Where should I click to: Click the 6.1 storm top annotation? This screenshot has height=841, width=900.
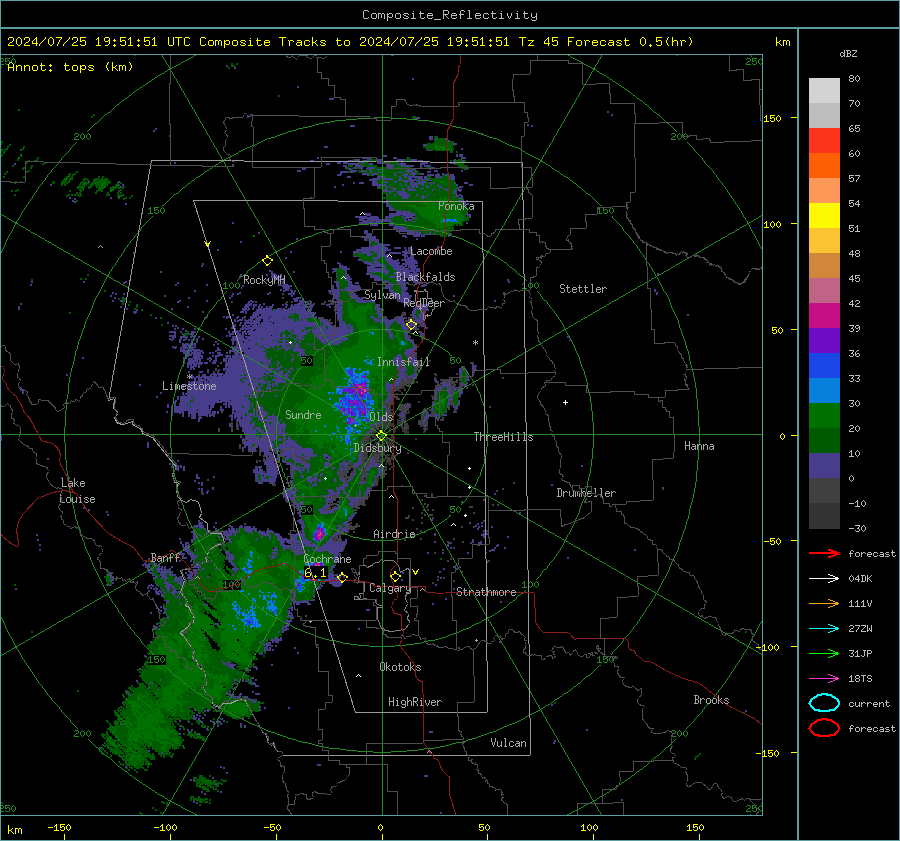[x=315, y=573]
